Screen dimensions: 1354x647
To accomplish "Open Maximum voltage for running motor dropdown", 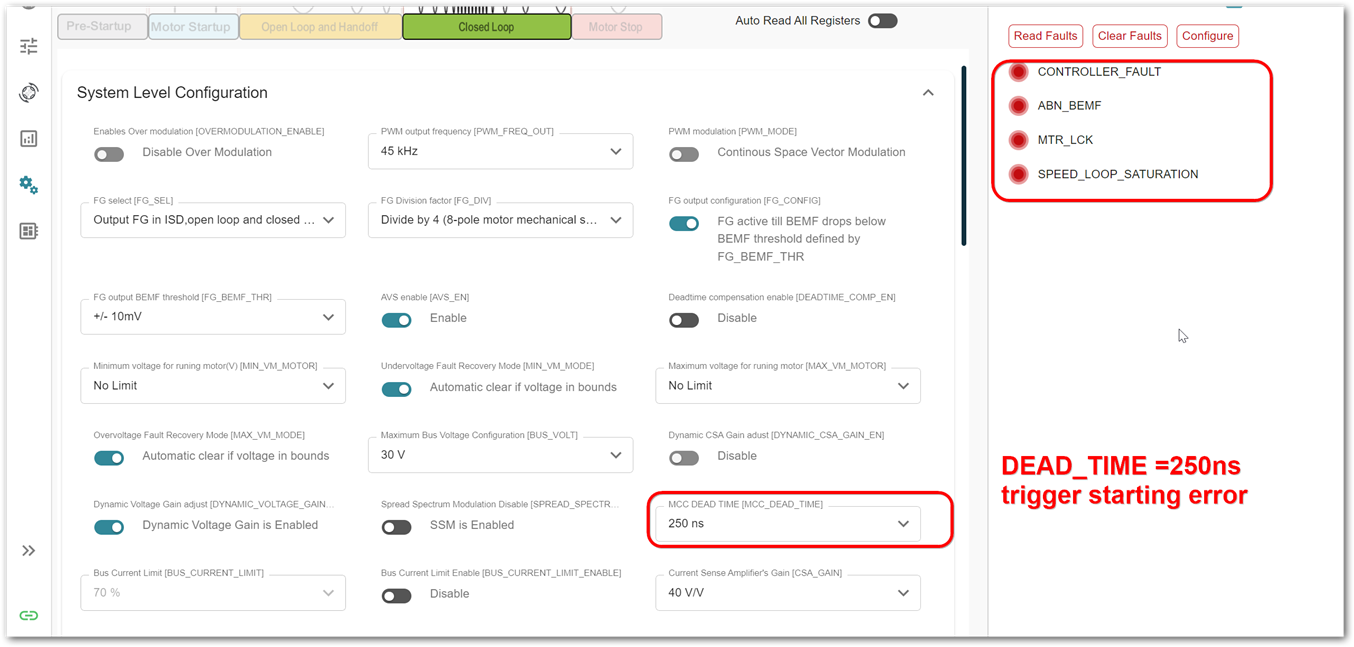I will (788, 385).
